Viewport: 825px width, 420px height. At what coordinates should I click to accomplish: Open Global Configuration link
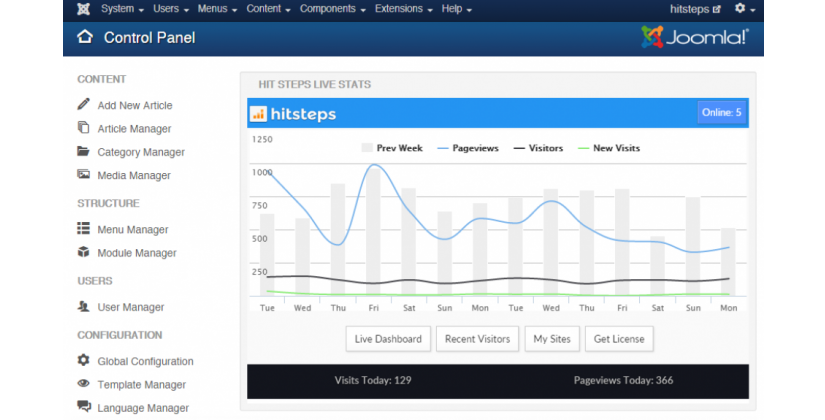[145, 361]
